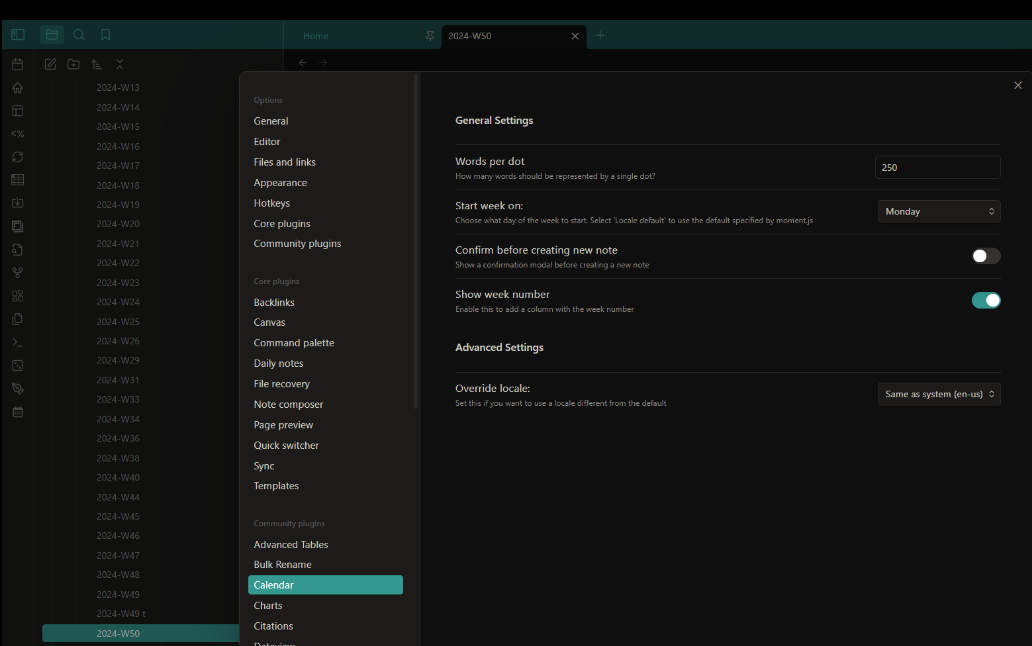Click the pin icon on Home tab
Image resolution: width=1032 pixels, height=646 pixels.
point(430,36)
